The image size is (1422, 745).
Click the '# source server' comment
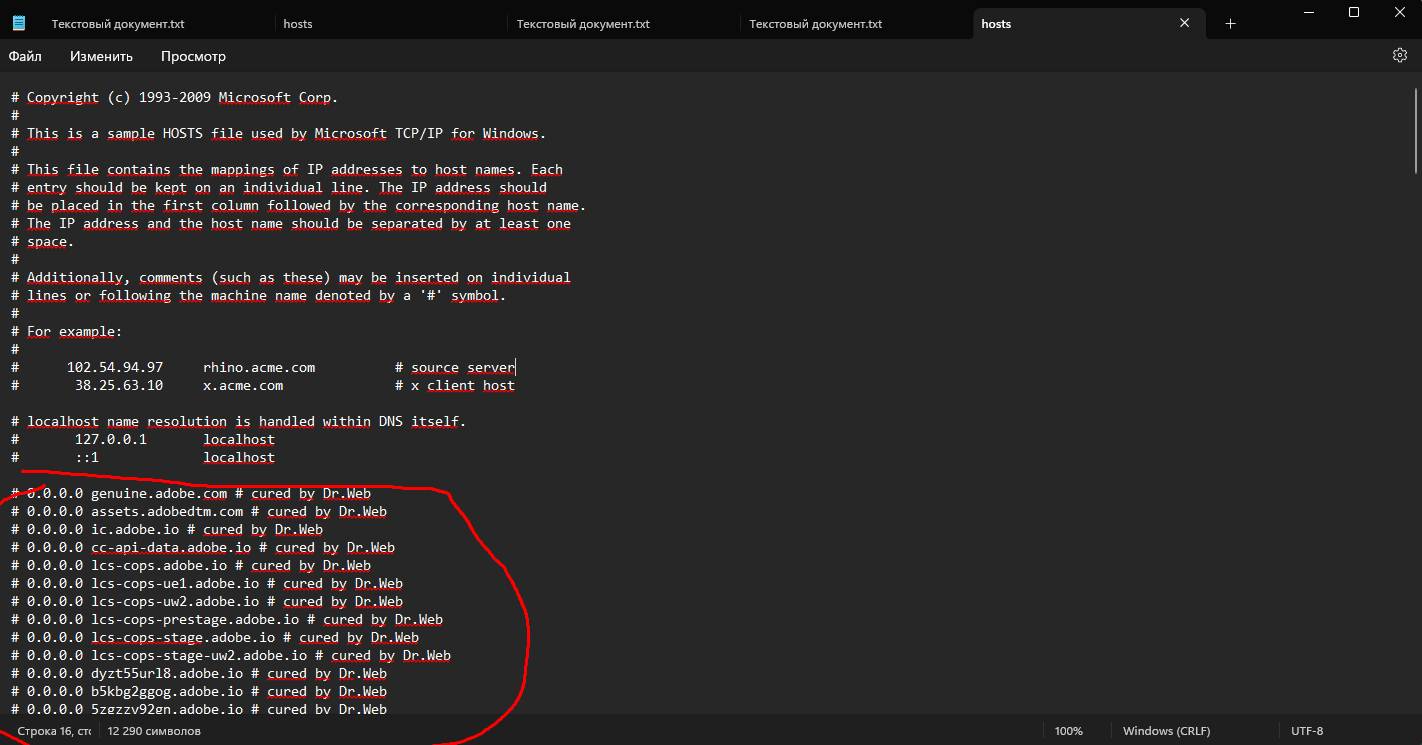[x=455, y=367]
